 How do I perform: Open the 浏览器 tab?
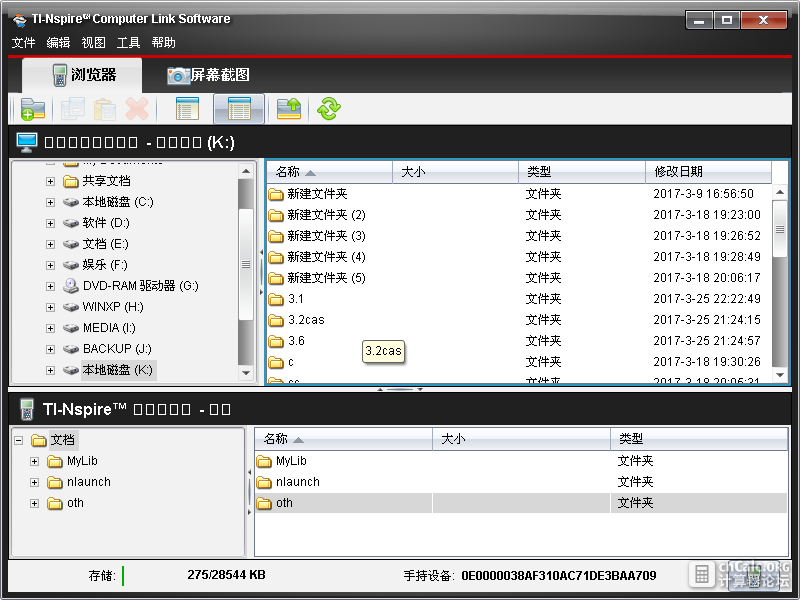(82, 75)
